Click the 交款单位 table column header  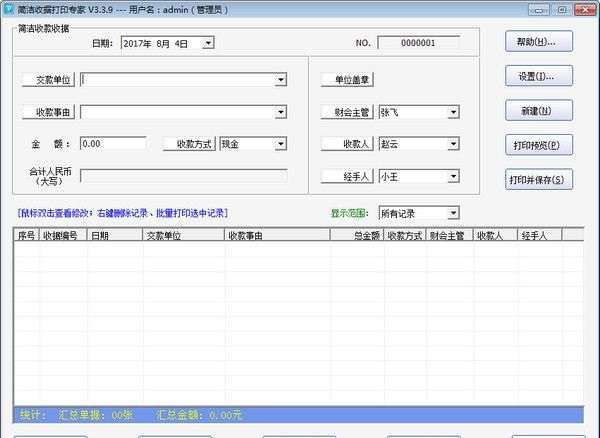coord(183,235)
